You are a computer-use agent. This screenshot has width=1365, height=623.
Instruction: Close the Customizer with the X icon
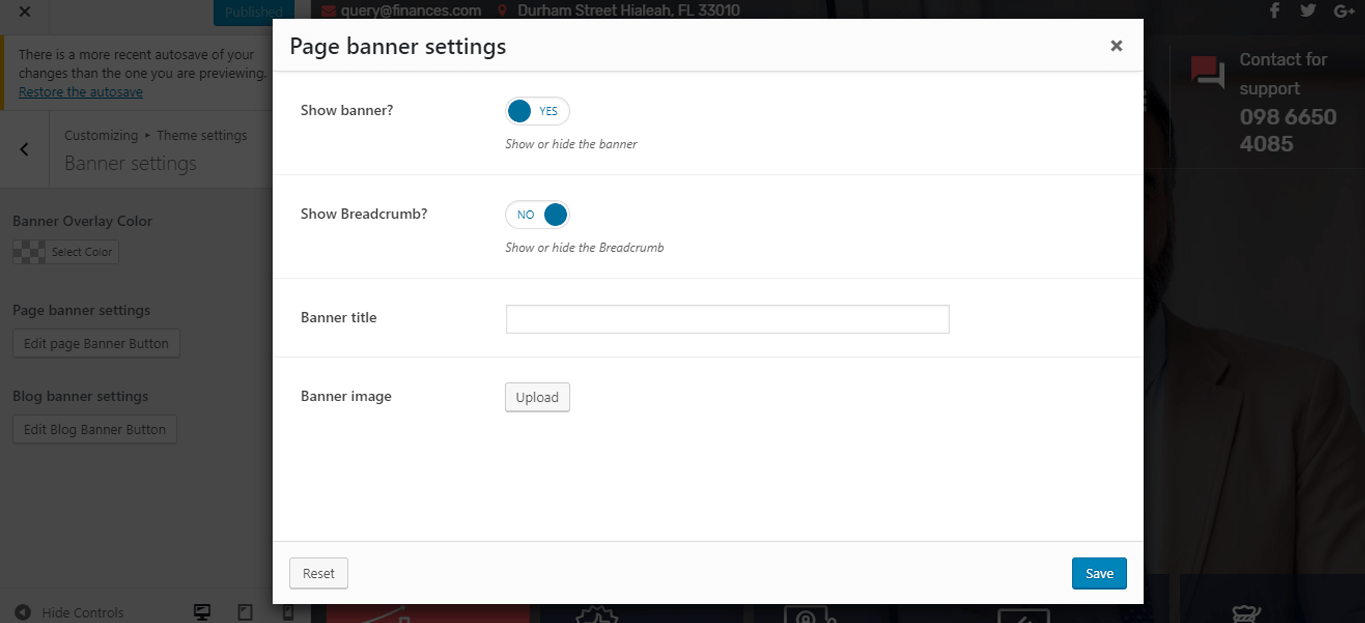coord(24,12)
